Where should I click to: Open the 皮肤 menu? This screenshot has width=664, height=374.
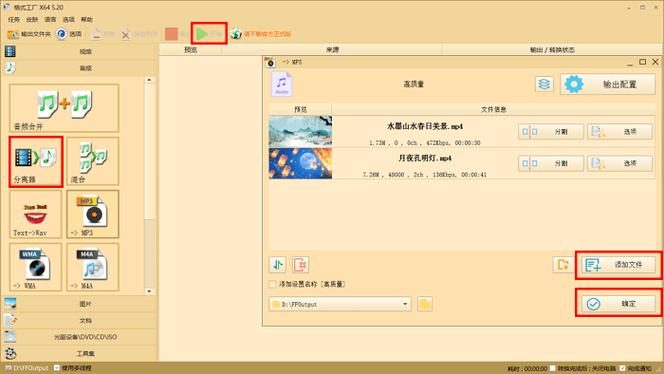click(x=32, y=19)
